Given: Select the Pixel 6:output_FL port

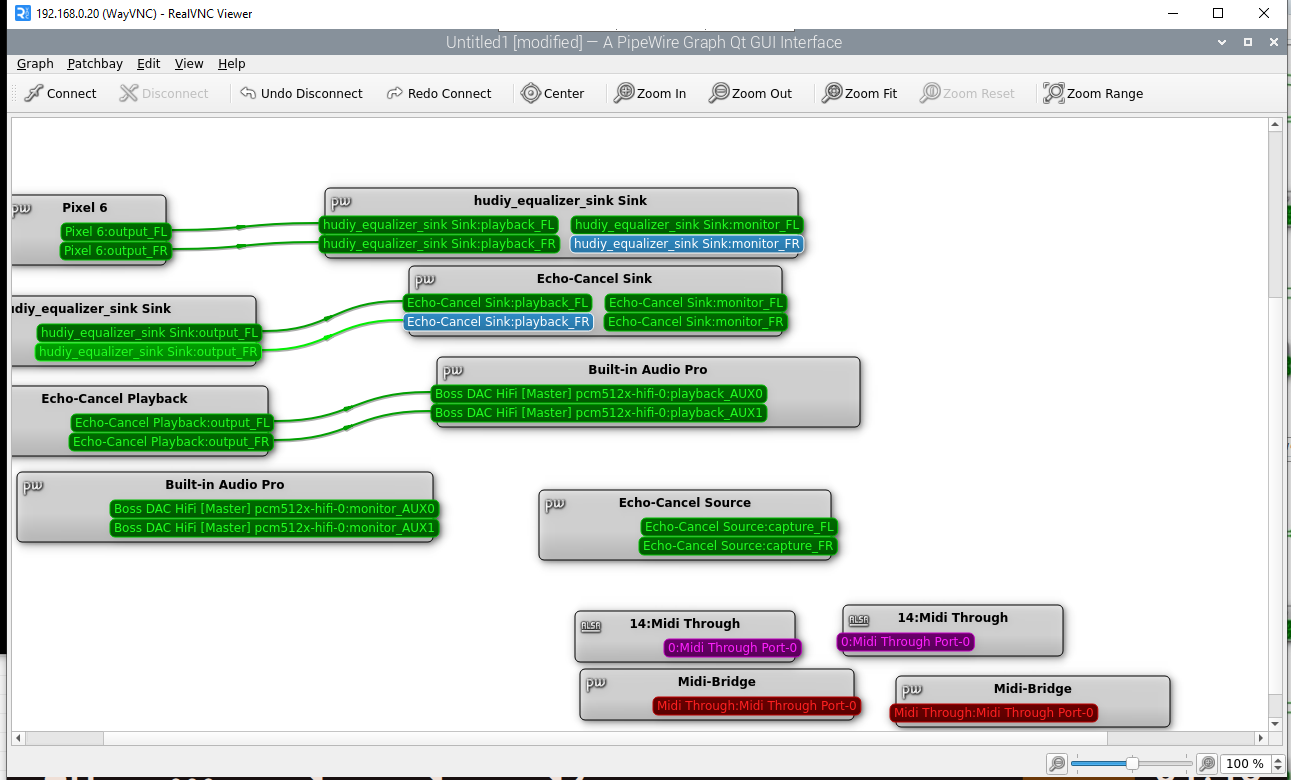Looking at the screenshot, I should pyautogui.click(x=115, y=231).
